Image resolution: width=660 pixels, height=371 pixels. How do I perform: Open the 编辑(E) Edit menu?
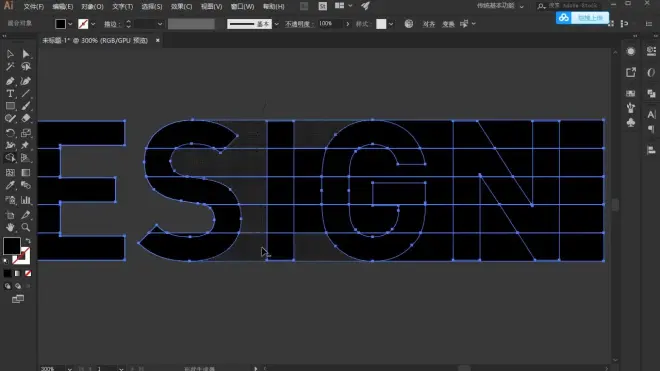coord(63,7)
